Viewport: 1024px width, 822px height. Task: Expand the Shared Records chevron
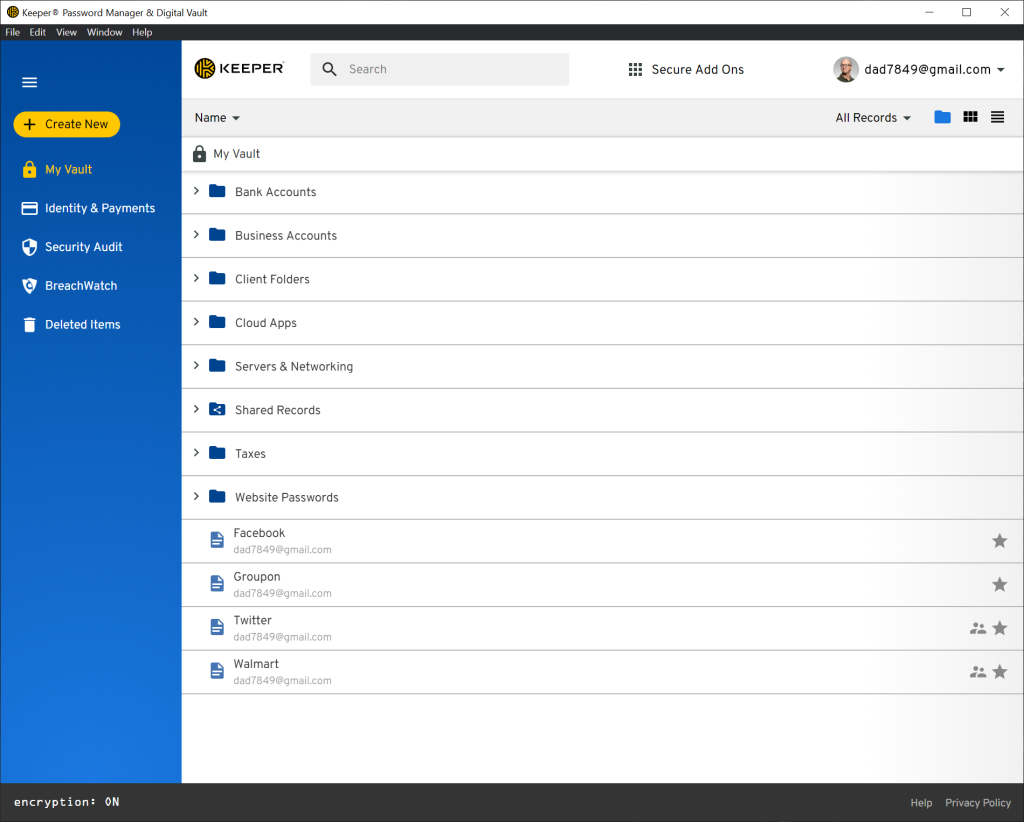(196, 409)
